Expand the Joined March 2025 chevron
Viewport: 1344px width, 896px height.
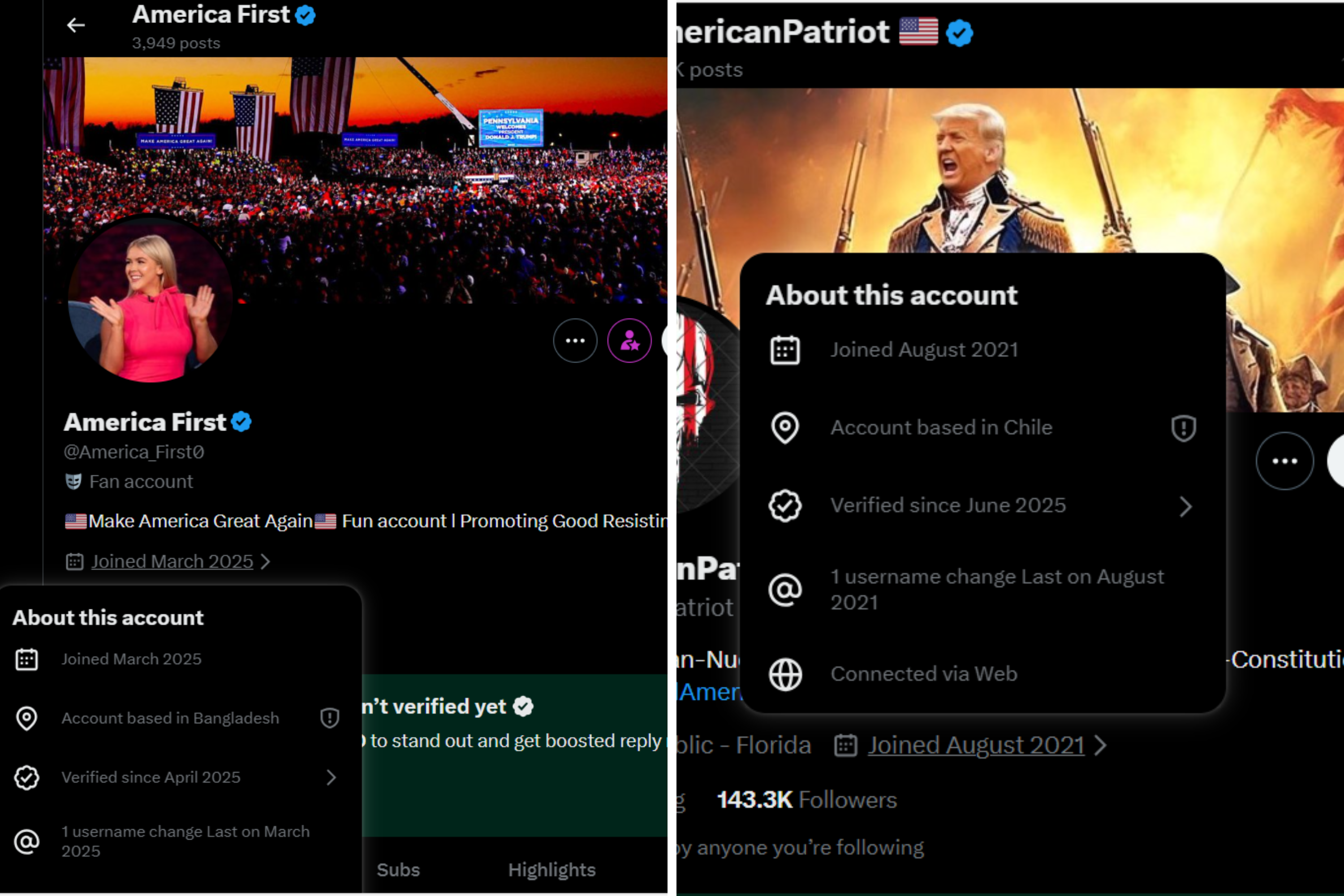pyautogui.click(x=265, y=562)
